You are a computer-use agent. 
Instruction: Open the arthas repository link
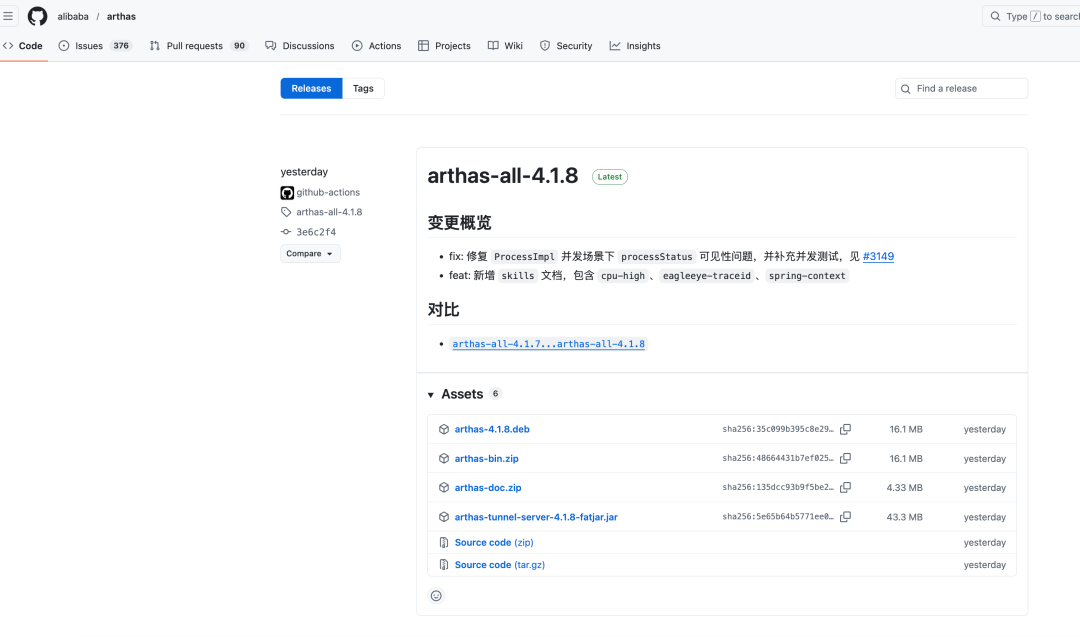coord(121,17)
